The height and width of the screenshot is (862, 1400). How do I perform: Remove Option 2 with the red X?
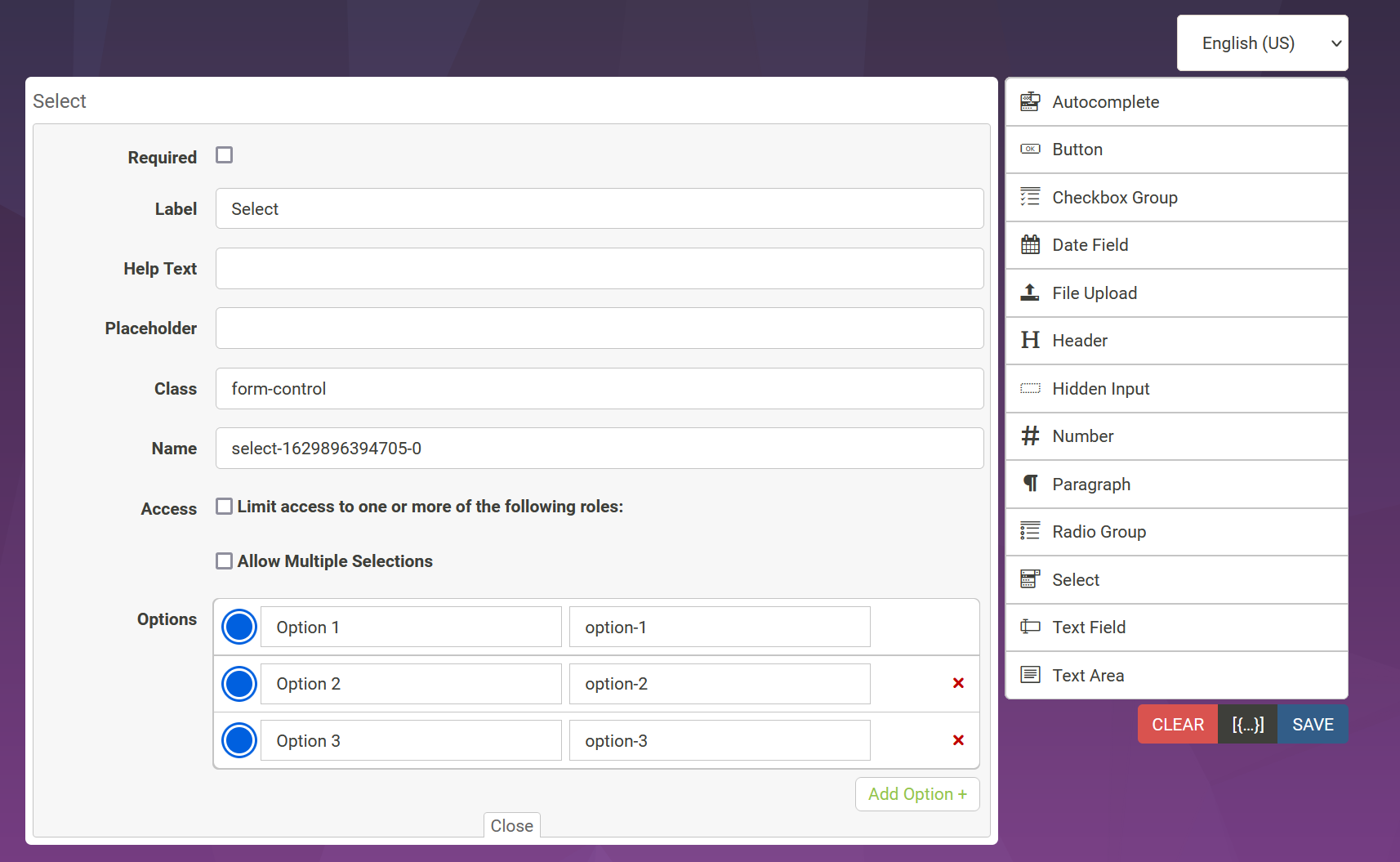coord(958,683)
